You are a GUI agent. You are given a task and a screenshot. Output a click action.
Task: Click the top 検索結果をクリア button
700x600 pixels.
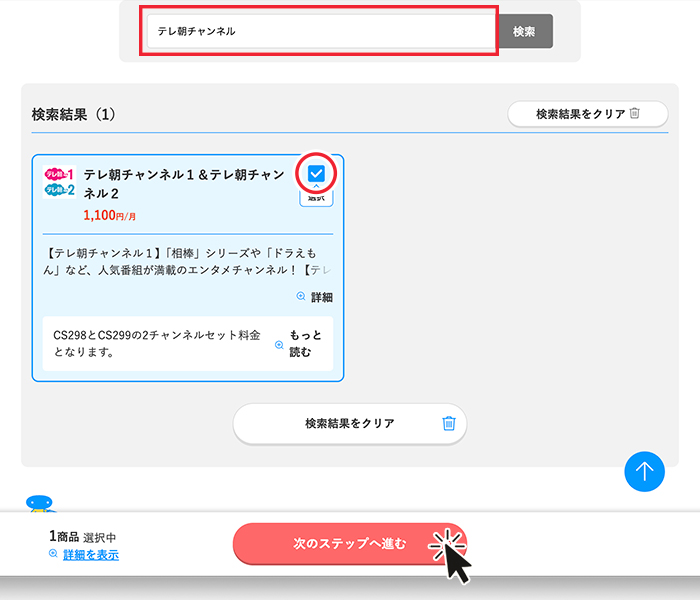coord(588,114)
